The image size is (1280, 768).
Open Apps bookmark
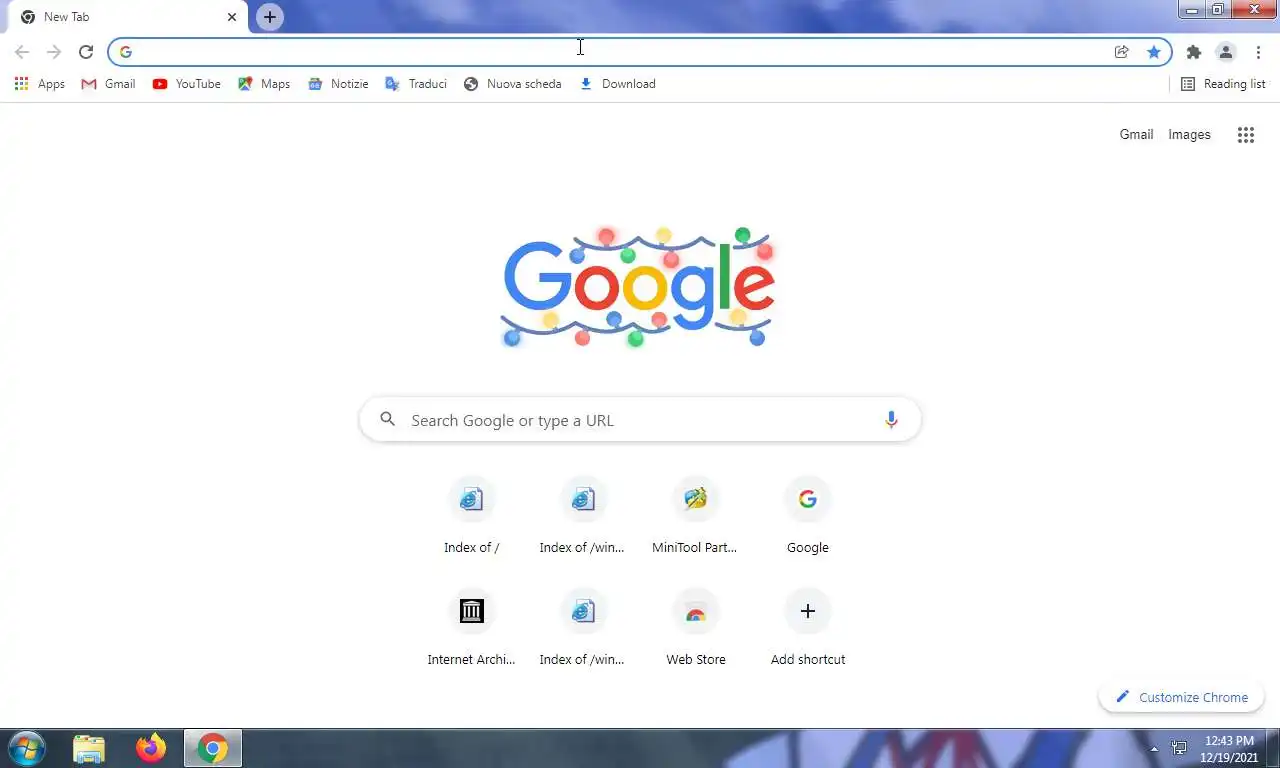[40, 84]
